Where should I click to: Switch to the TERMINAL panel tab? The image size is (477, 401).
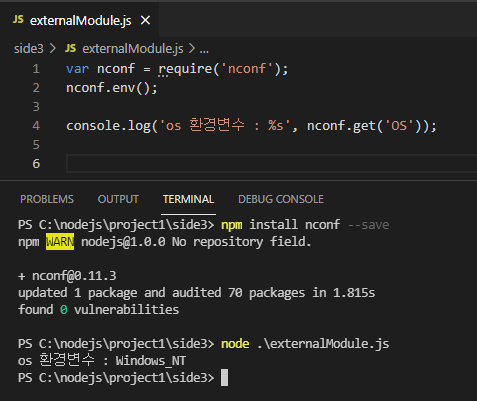pos(188,199)
